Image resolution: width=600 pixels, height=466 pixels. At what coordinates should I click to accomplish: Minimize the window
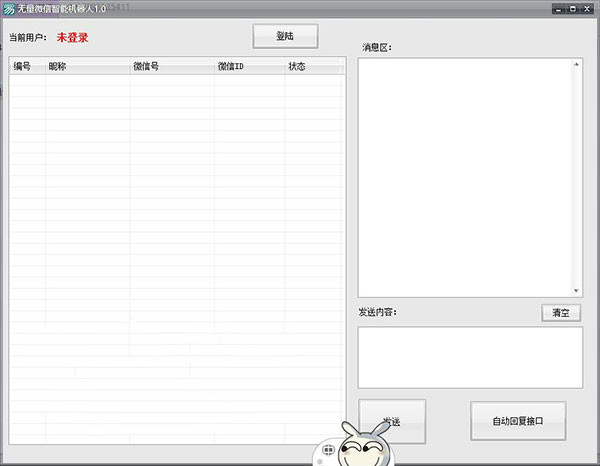(558, 9)
